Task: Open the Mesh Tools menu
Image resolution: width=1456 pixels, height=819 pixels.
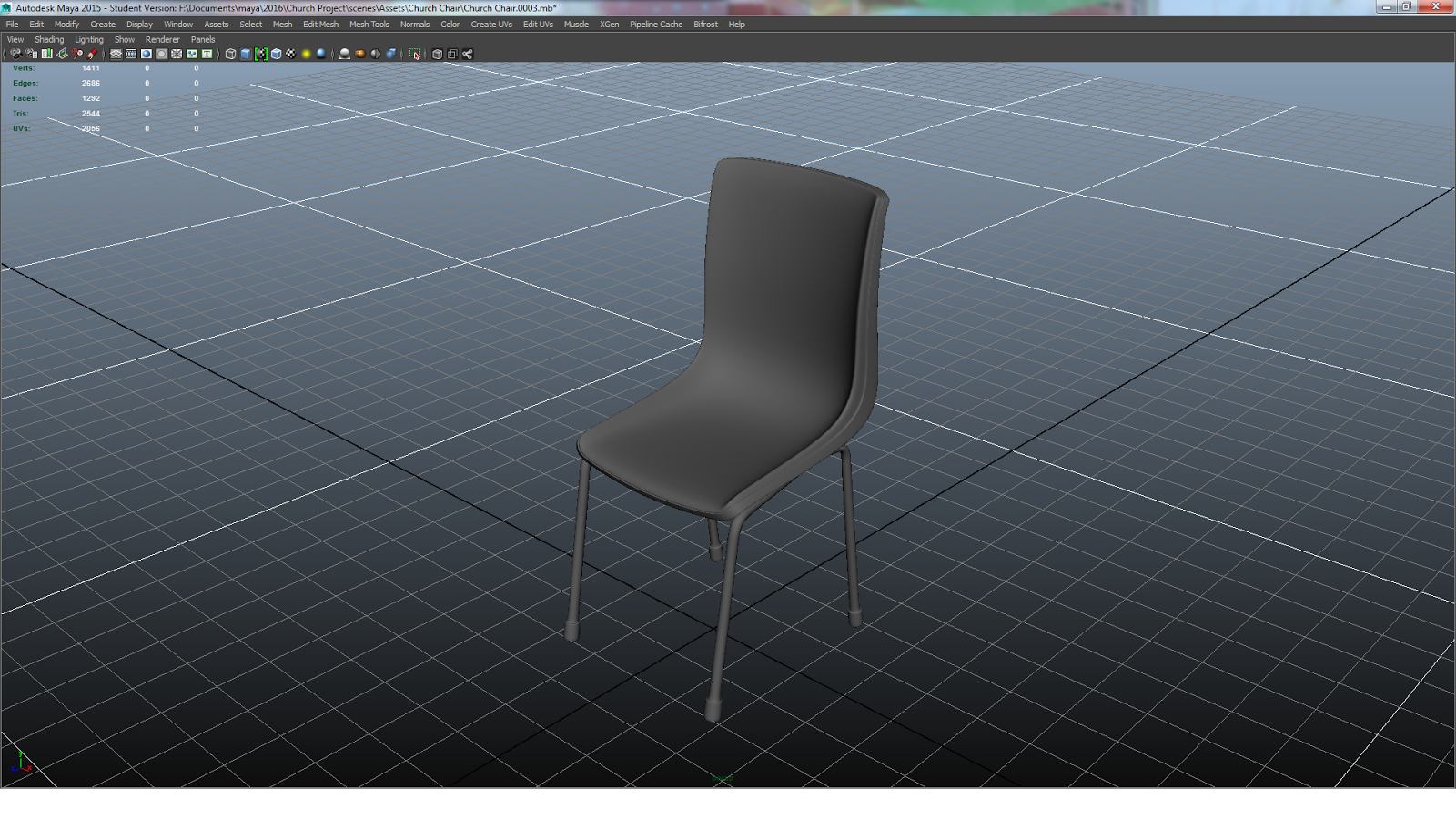Action: coord(369,25)
